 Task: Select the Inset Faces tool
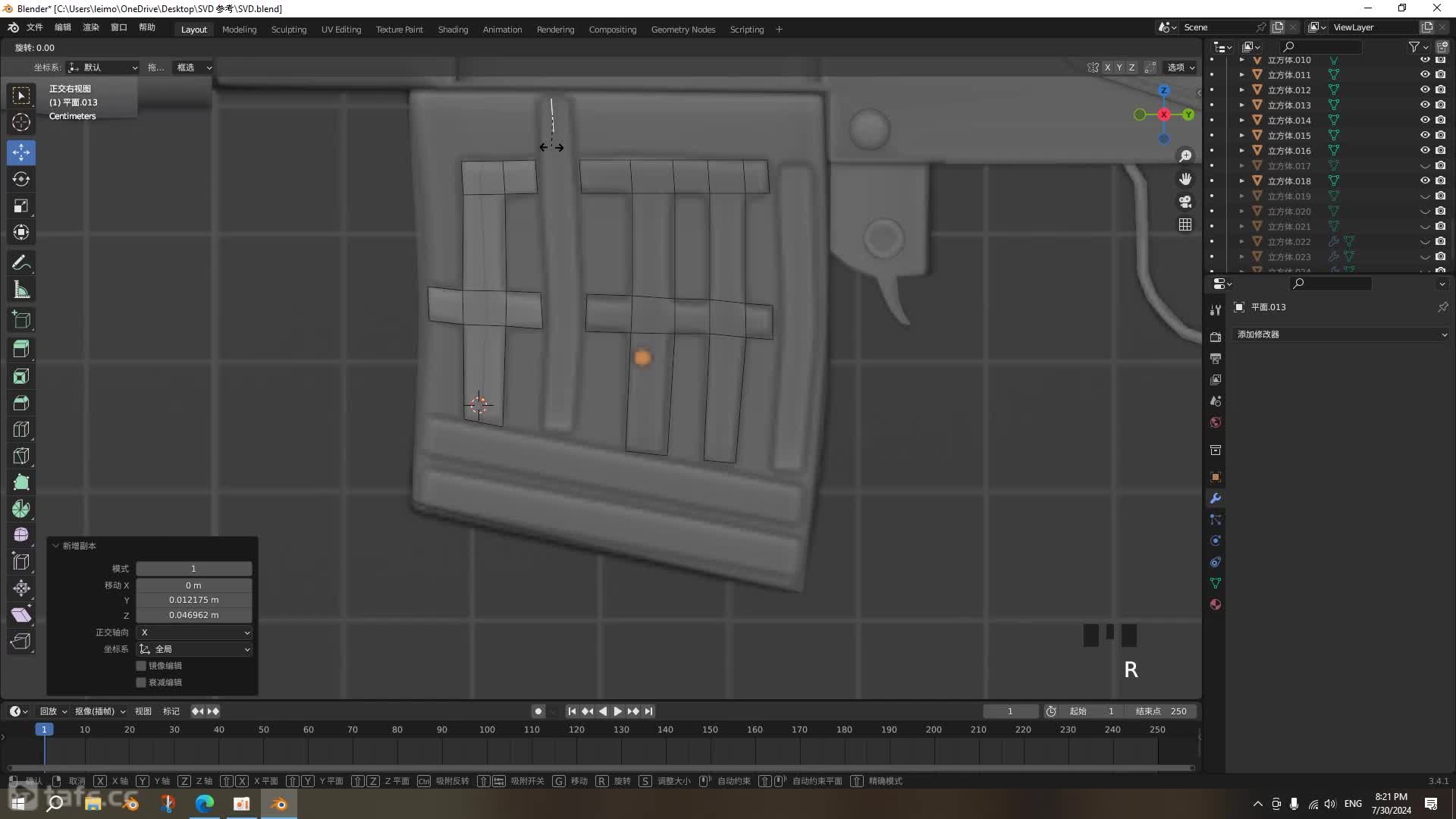21,376
